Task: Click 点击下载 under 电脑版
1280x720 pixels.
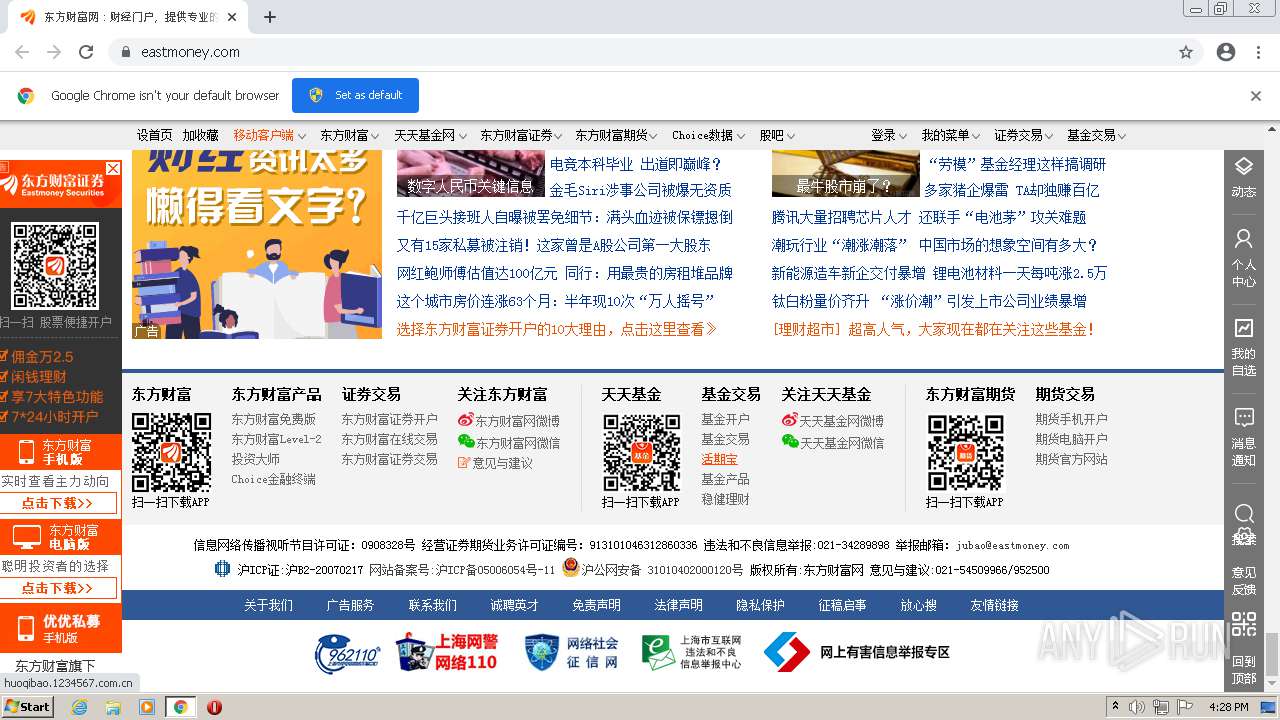Action: [x=58, y=588]
